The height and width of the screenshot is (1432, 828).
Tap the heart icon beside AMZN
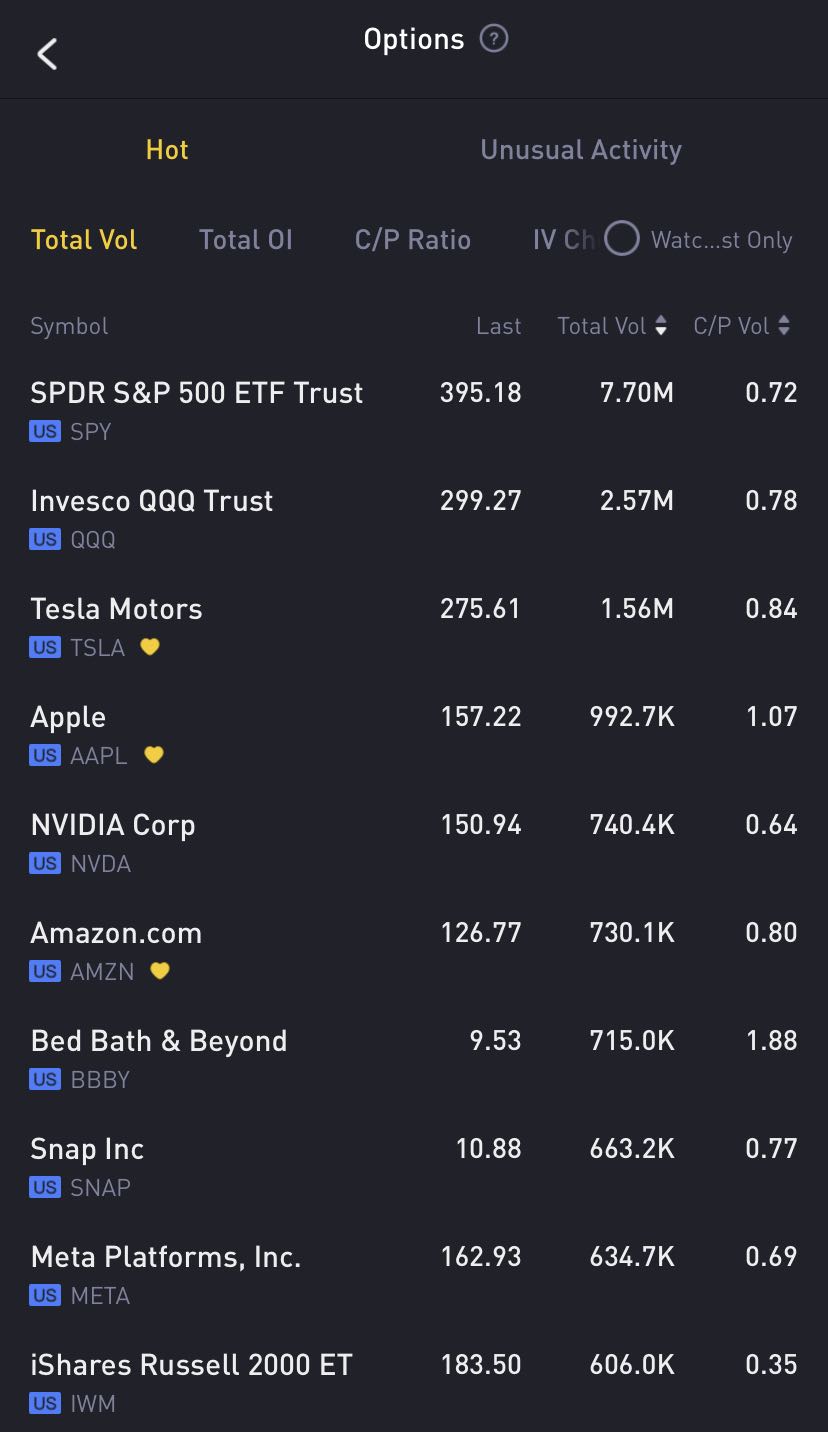[160, 971]
